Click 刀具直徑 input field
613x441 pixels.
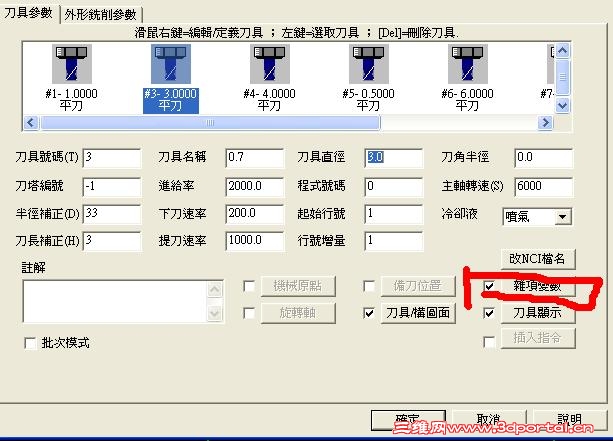tap(394, 158)
